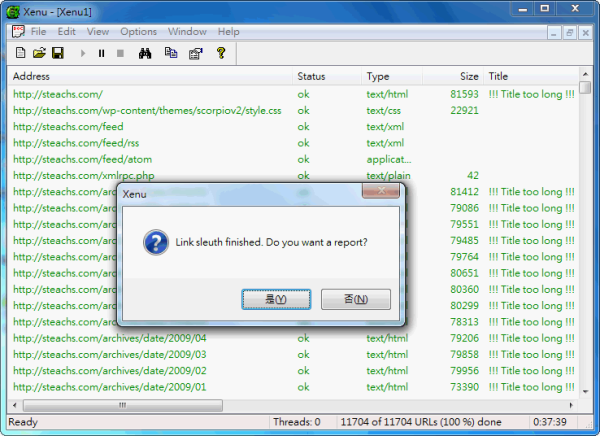The width and height of the screenshot is (600, 436).
Task: Sort by the Address column header
Action: coord(150,76)
